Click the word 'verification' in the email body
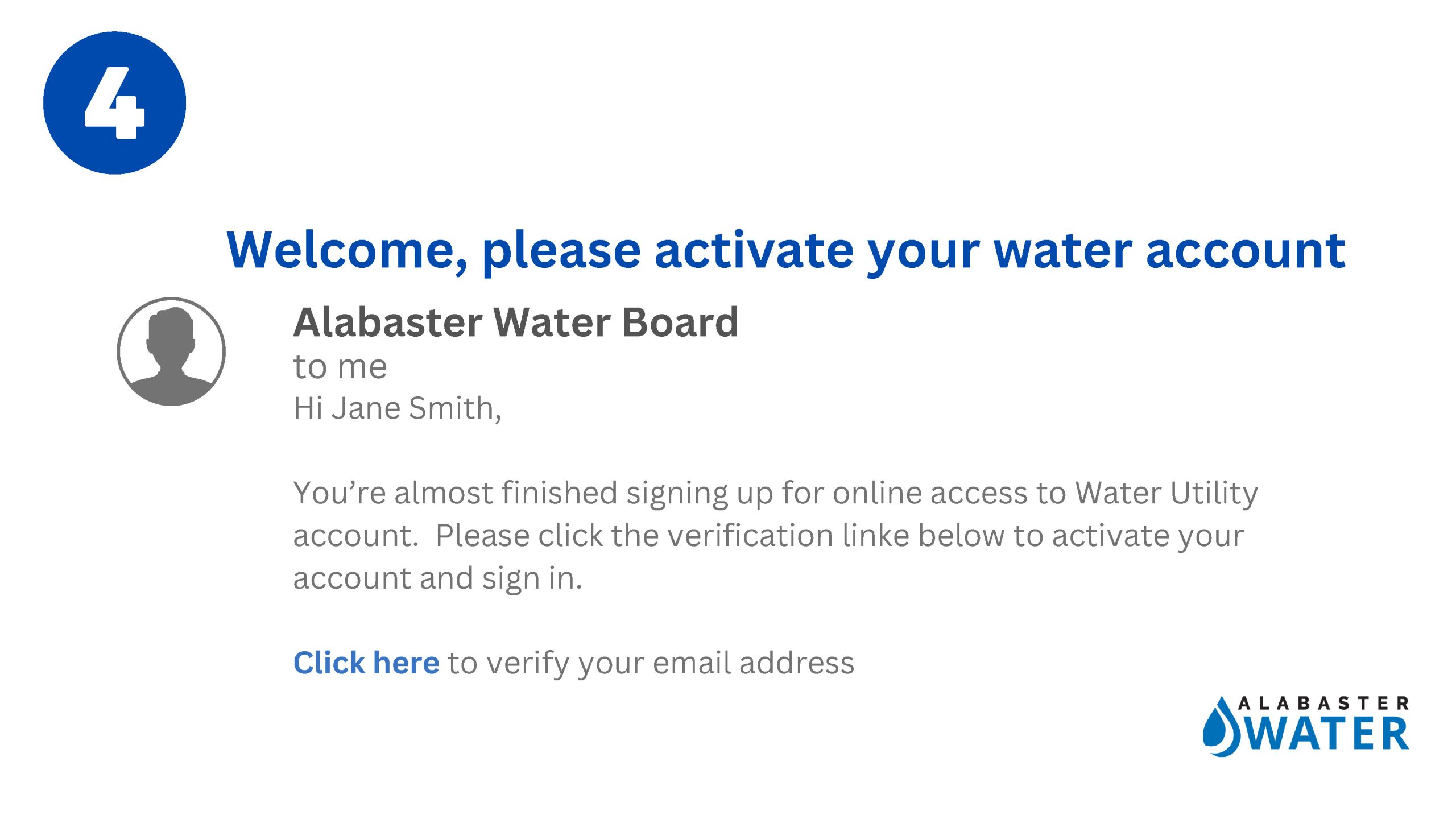This screenshot has width=1456, height=819. coord(750,536)
